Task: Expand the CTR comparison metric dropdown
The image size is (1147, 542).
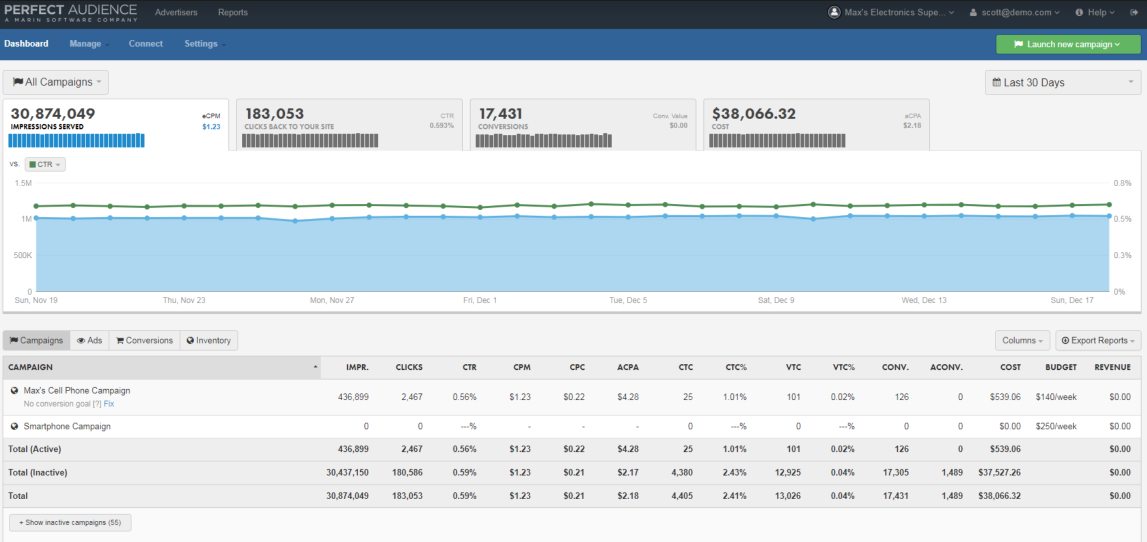Action: pos(45,164)
